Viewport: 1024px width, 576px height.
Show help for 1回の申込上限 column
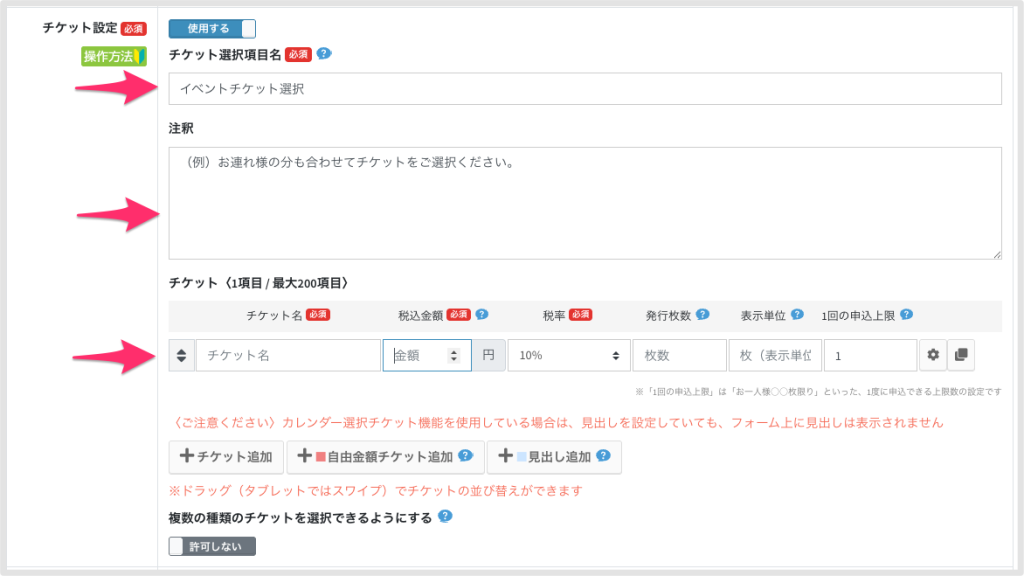906,315
